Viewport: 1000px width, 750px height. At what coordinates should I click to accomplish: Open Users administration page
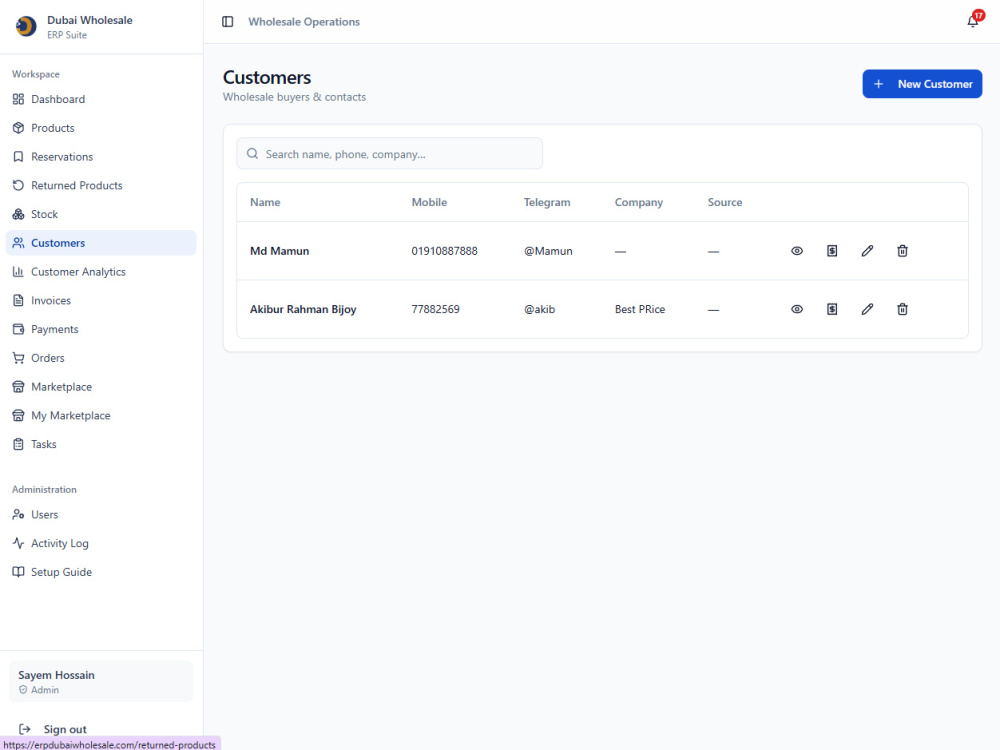(101, 514)
